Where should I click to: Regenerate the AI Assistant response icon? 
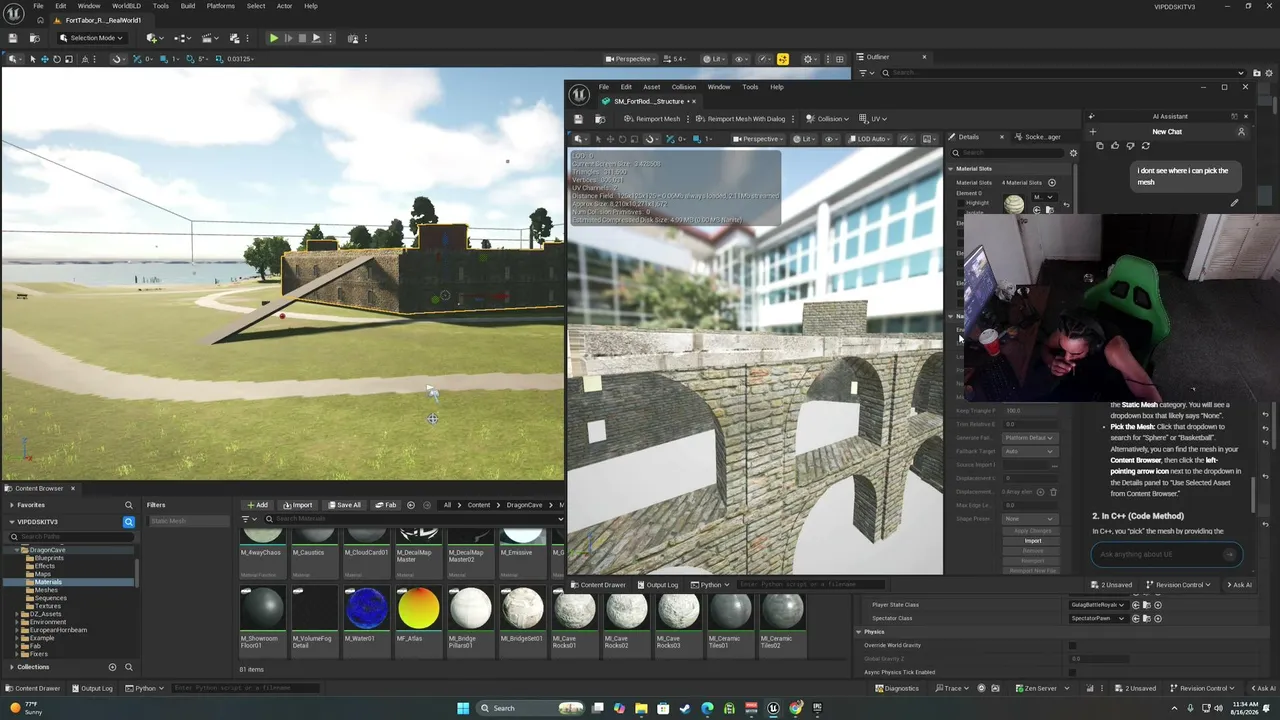click(1145, 146)
